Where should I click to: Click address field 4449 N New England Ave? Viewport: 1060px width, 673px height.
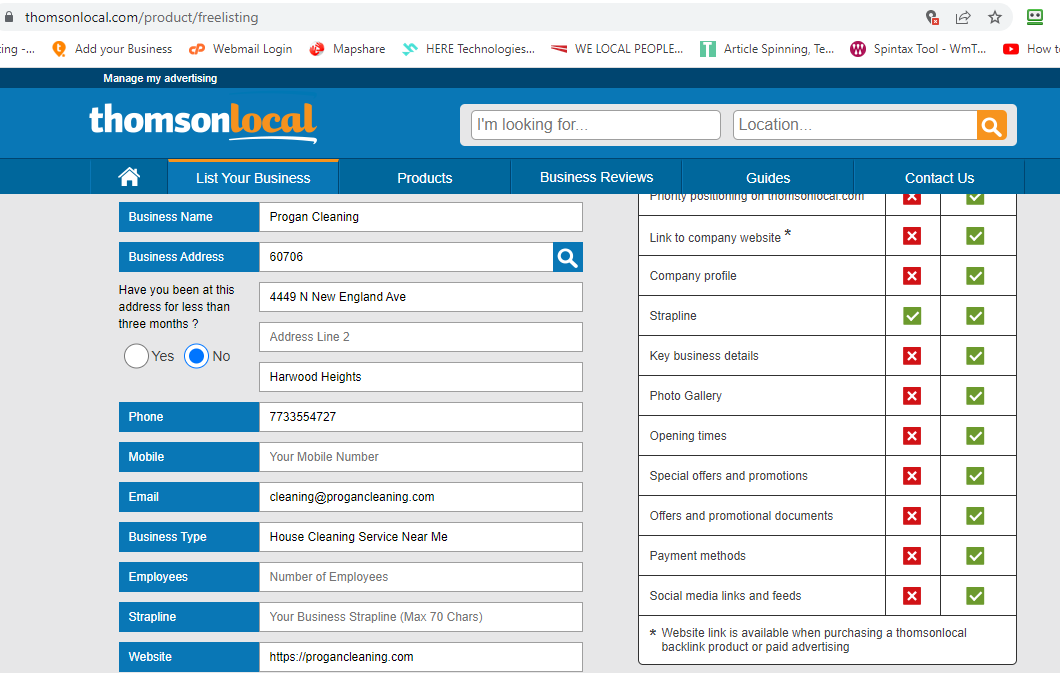click(x=420, y=297)
